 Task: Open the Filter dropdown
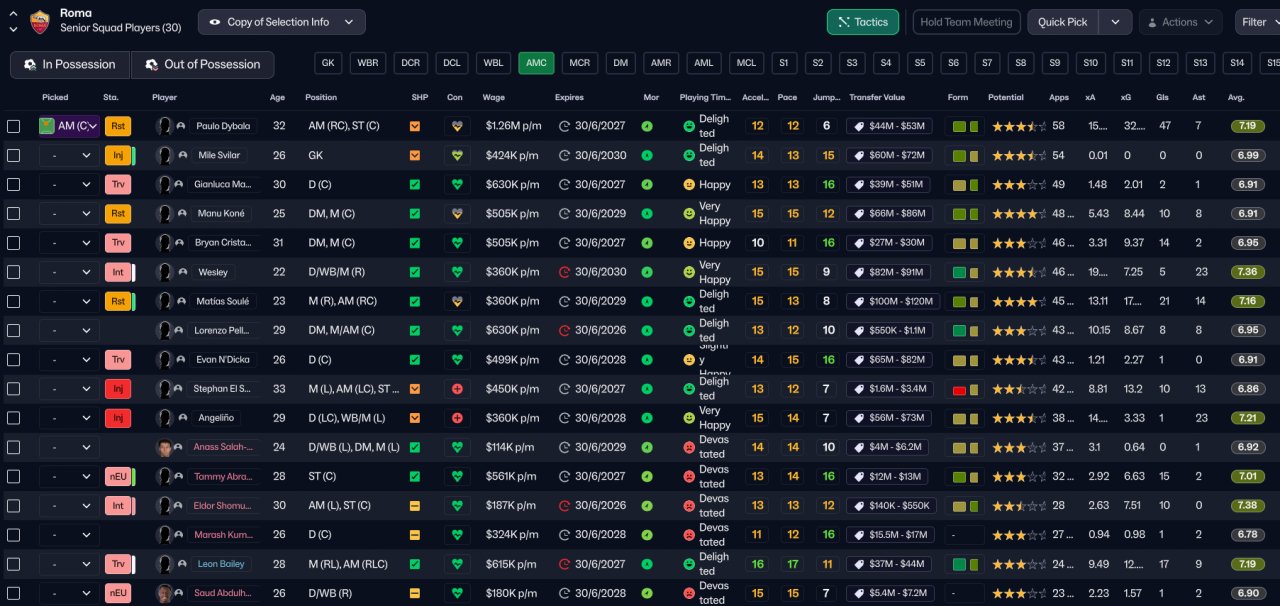pos(1257,22)
